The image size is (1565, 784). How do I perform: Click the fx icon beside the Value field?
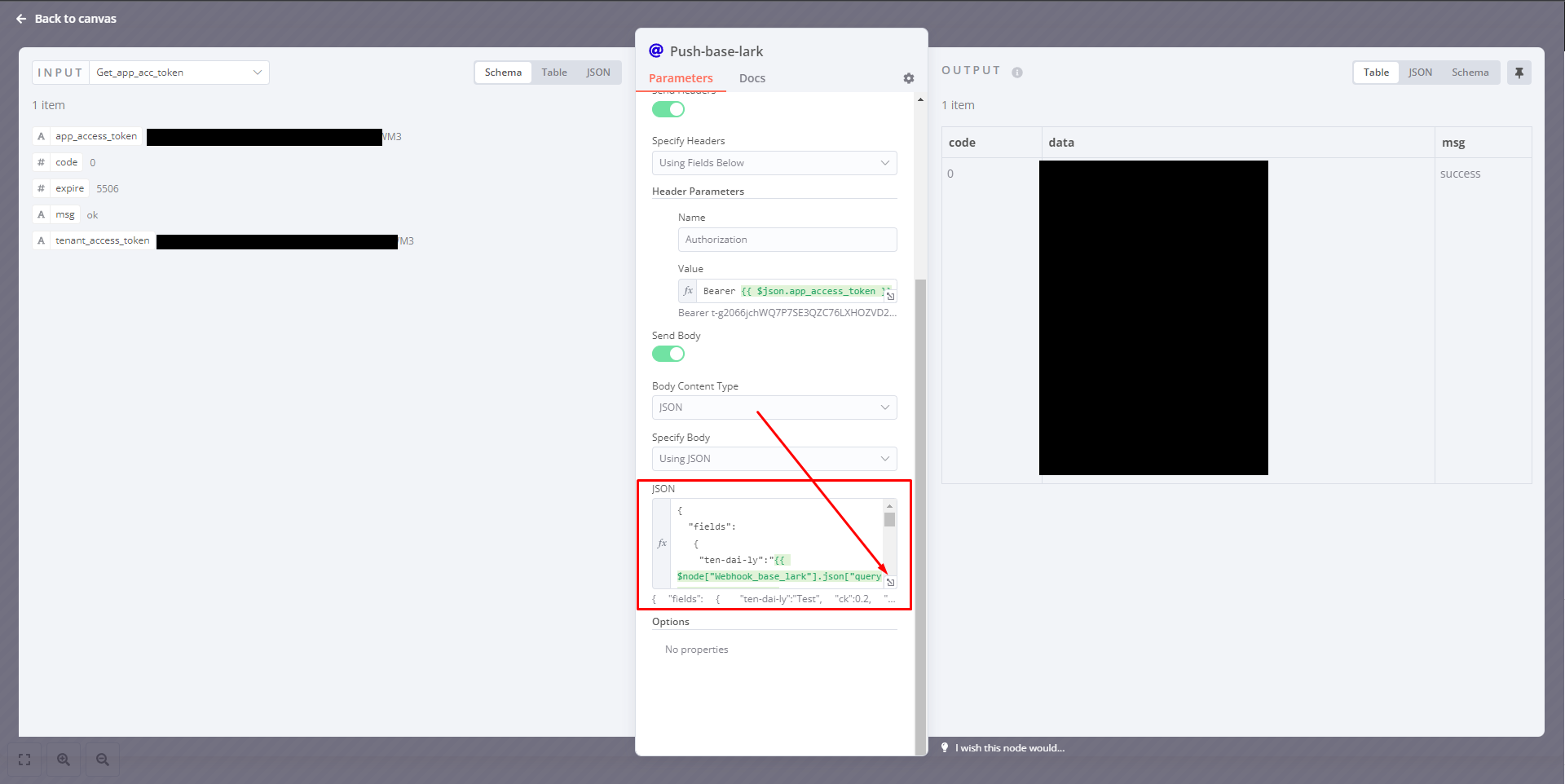pyautogui.click(x=687, y=290)
